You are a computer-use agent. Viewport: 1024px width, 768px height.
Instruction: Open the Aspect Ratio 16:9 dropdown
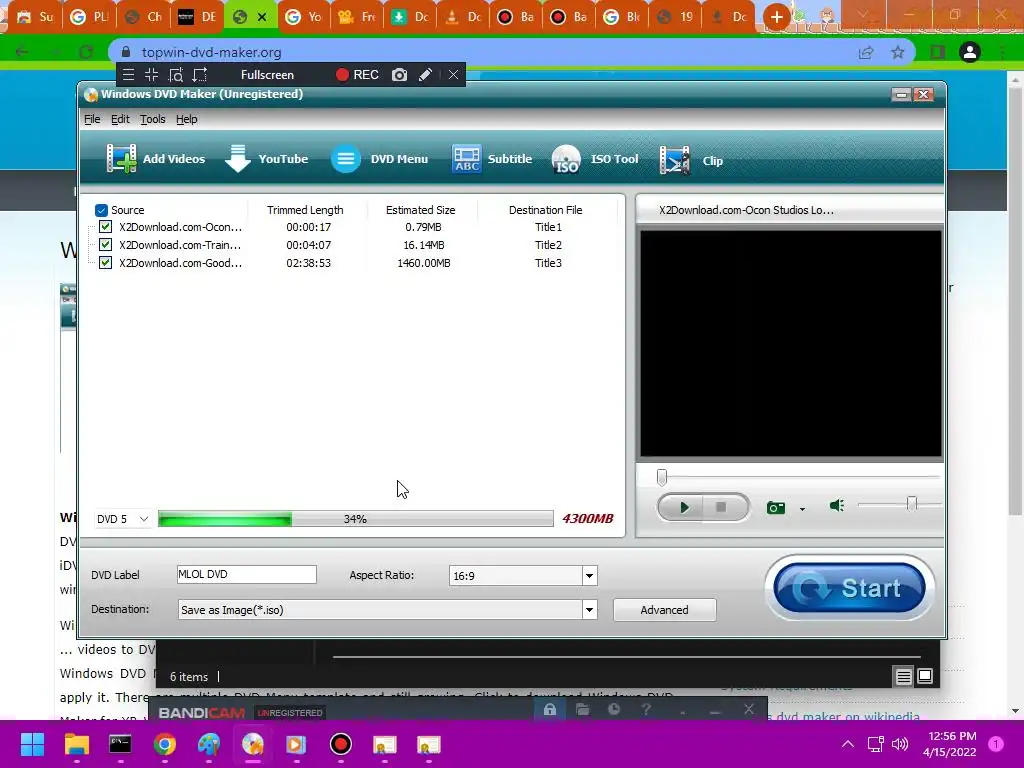[523, 575]
